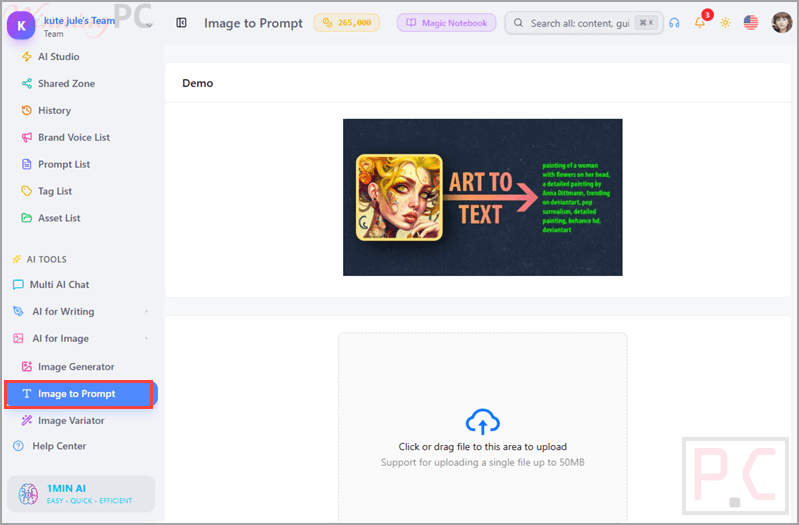799x525 pixels.
Task: Click the Help Center question mark icon
Action: (18, 446)
